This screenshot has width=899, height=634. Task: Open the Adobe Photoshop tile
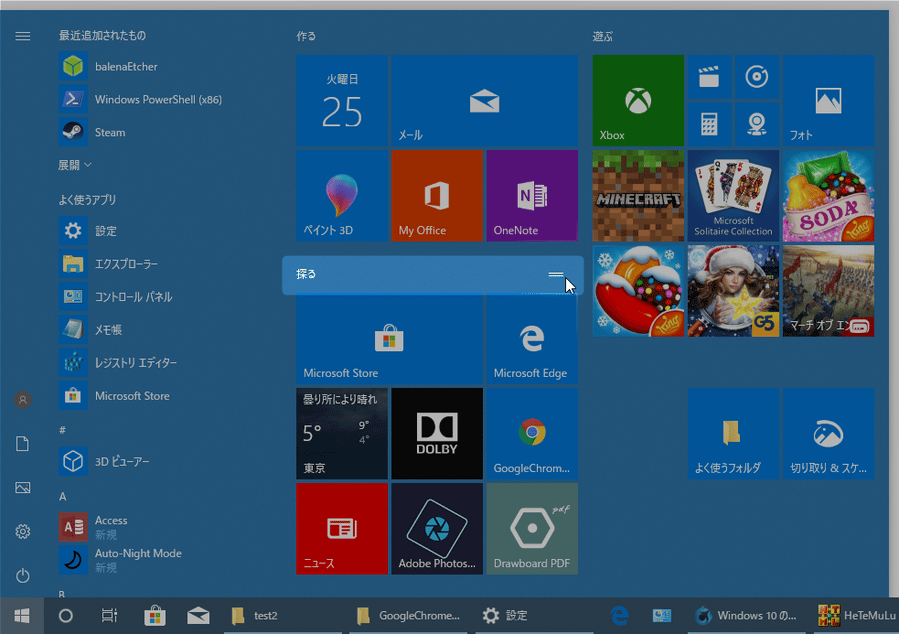(x=437, y=529)
